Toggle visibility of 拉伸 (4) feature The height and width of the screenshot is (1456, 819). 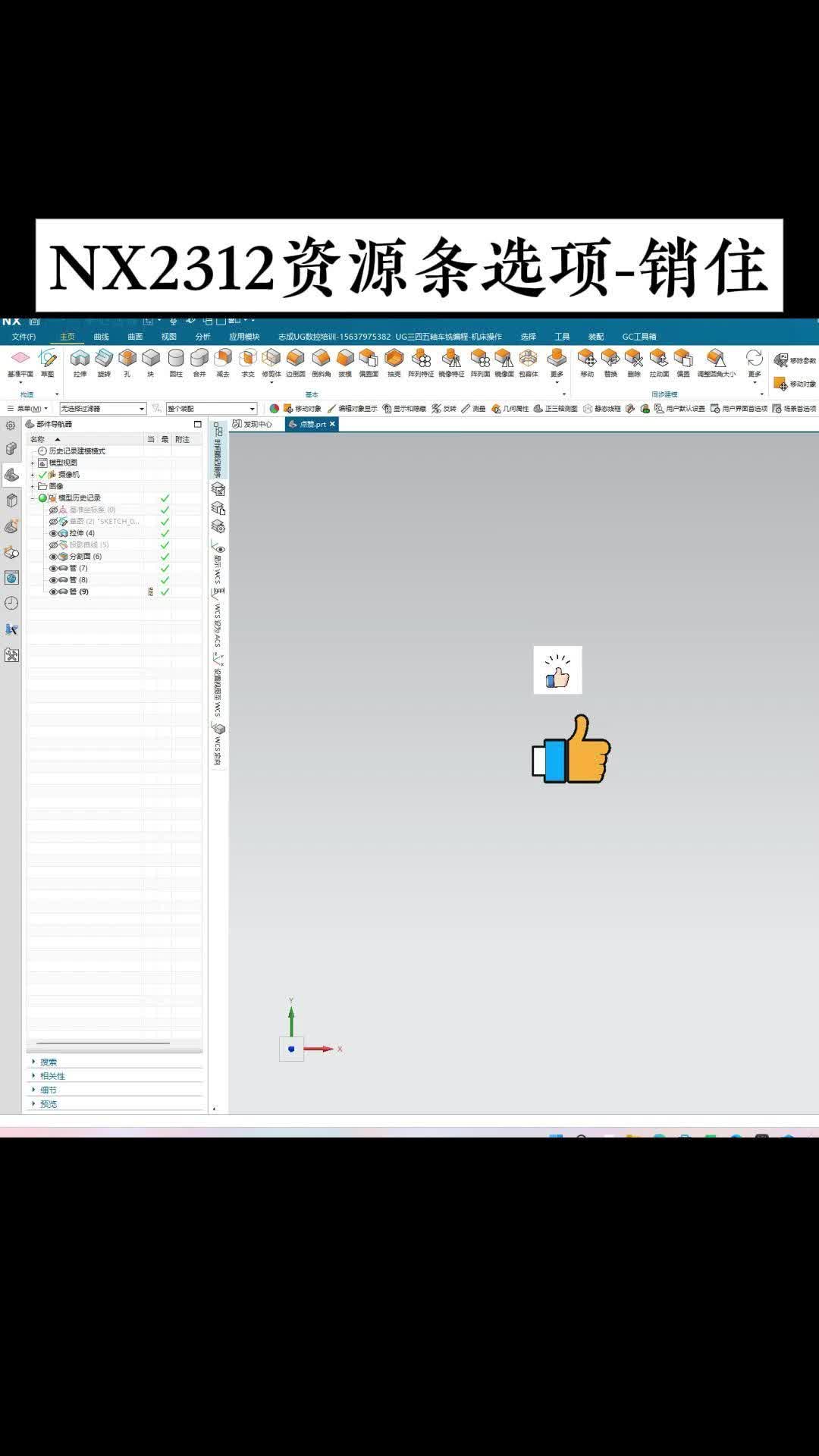pos(53,533)
